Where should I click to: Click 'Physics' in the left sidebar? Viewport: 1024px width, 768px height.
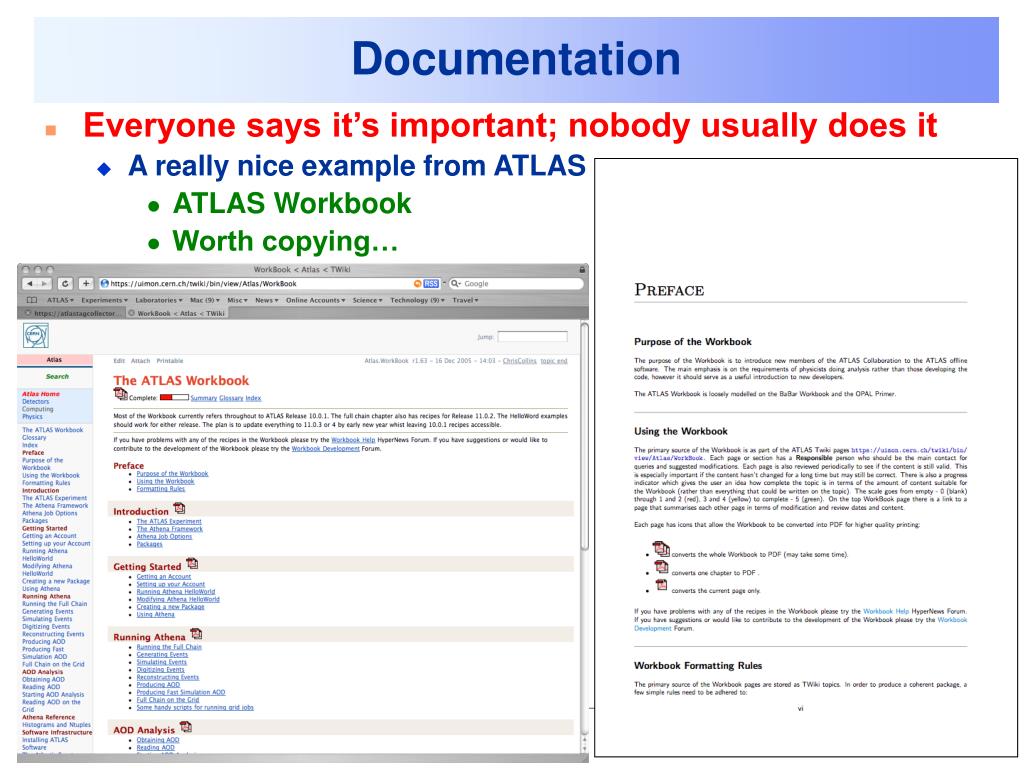[x=32, y=417]
